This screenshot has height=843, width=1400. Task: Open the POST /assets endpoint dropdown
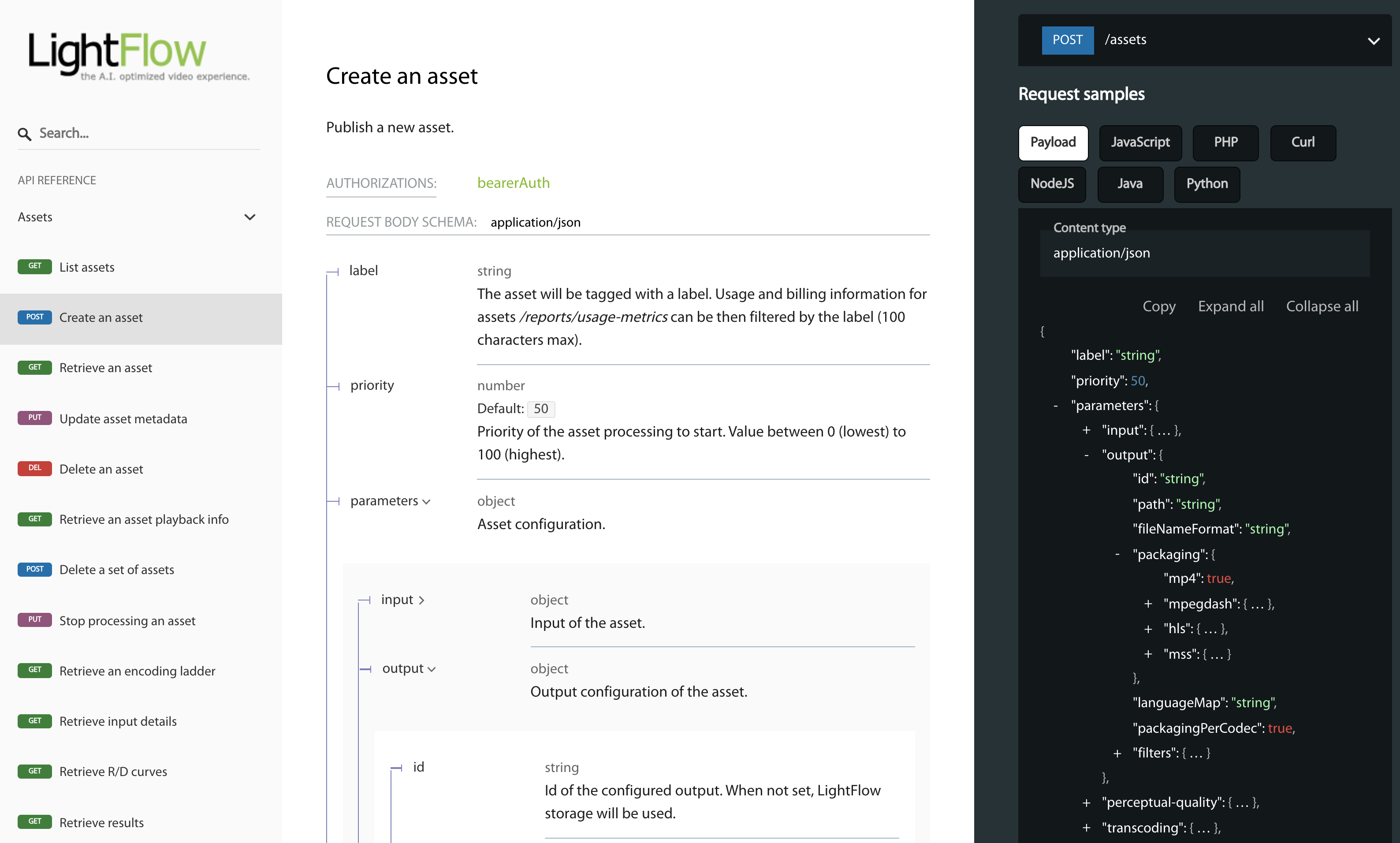pyautogui.click(x=1374, y=40)
